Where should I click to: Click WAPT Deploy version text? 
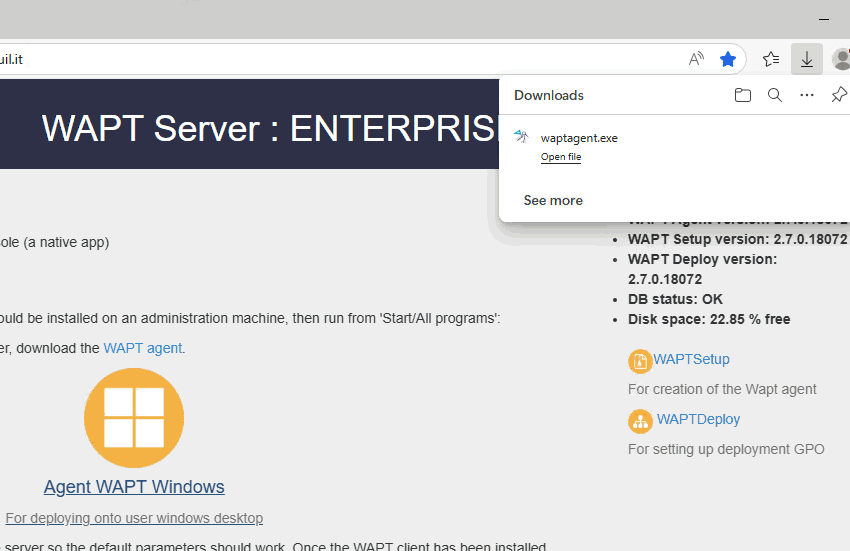coord(702,269)
